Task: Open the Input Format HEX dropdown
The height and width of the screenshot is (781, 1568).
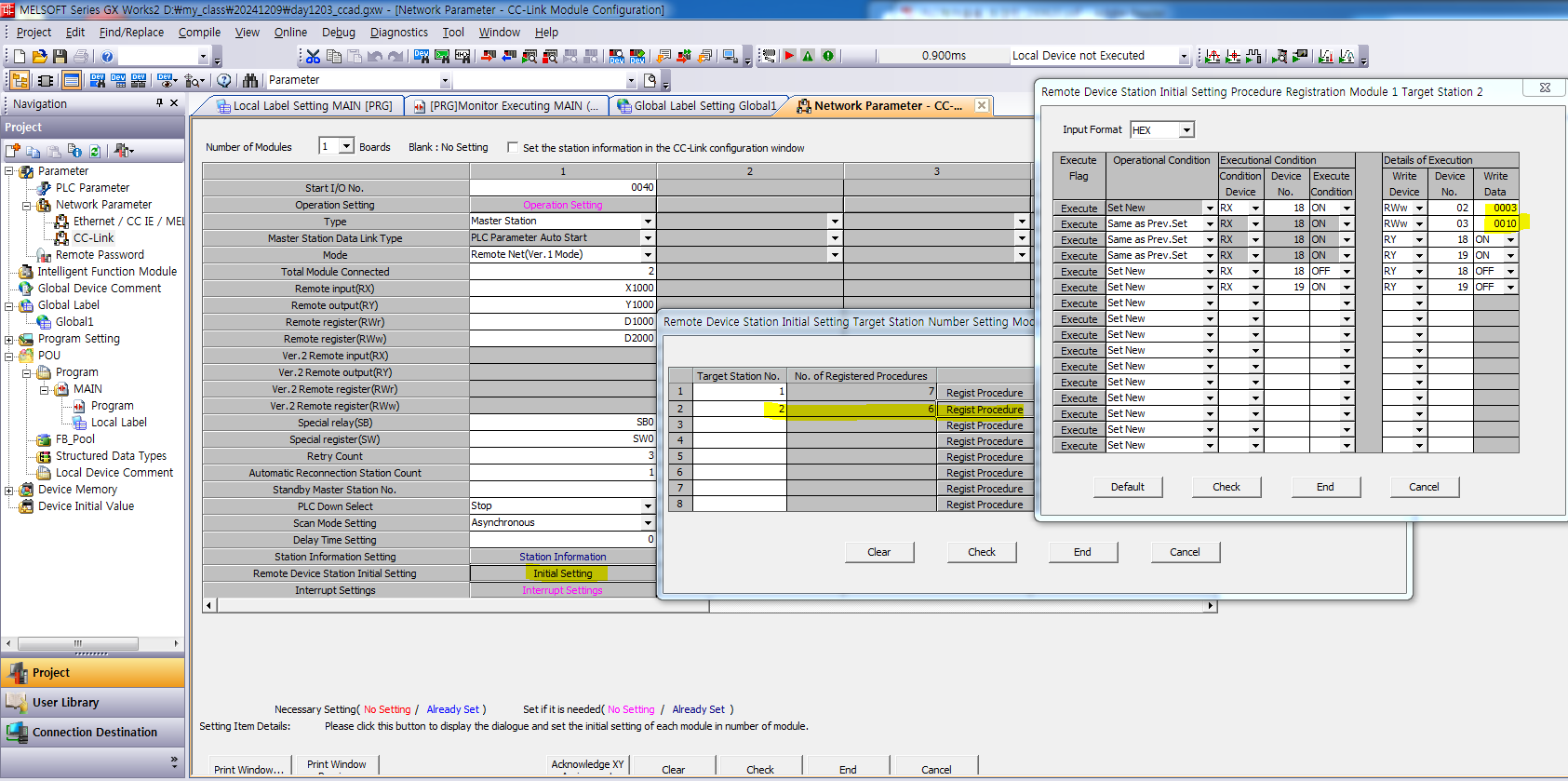Action: (x=1186, y=130)
